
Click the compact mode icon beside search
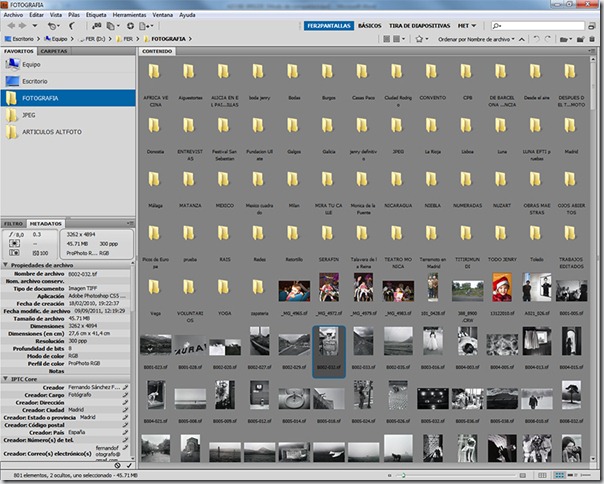(x=592, y=26)
